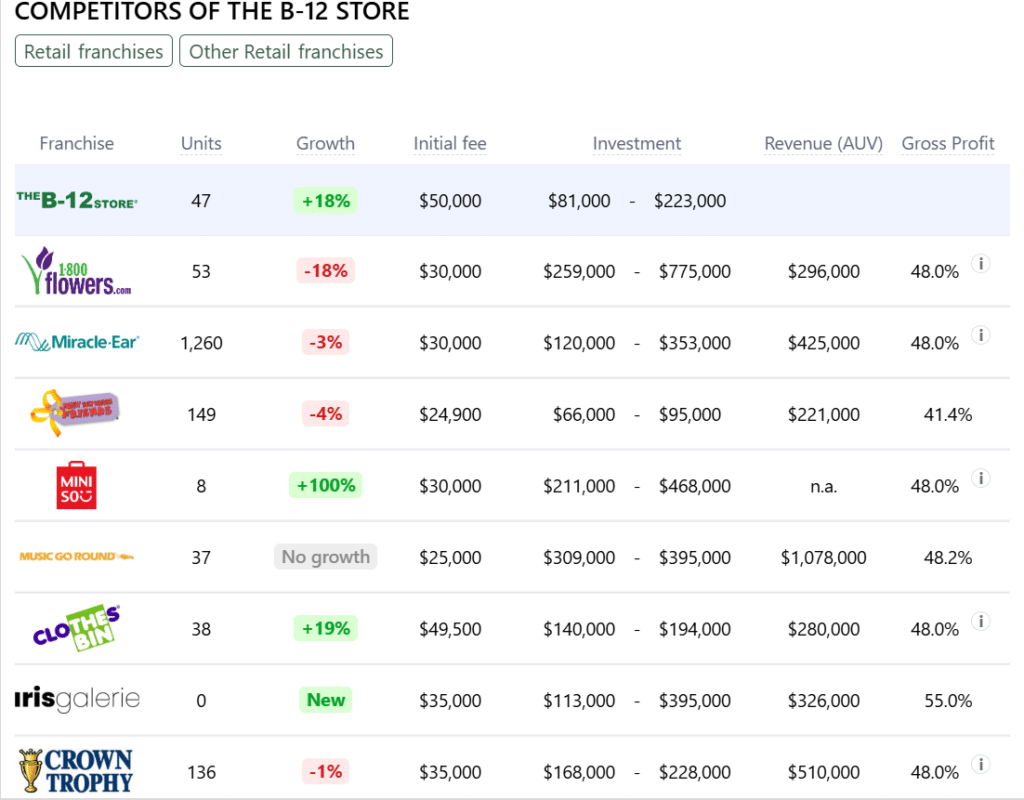The image size is (1024, 800).
Task: Click the $775,000 maximum investment value
Action: 695,272
